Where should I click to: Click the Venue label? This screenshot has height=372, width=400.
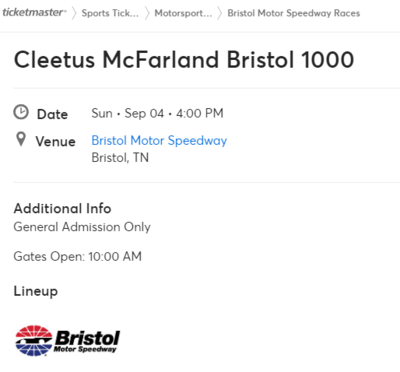click(x=56, y=141)
